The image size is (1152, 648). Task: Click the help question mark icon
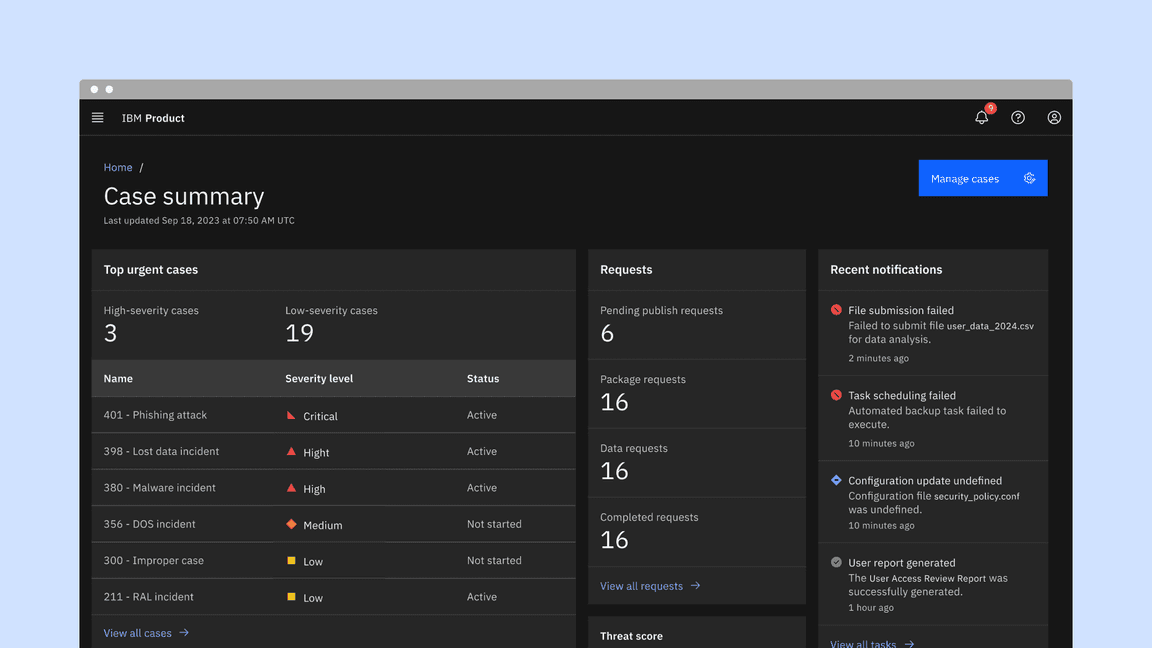click(1017, 117)
